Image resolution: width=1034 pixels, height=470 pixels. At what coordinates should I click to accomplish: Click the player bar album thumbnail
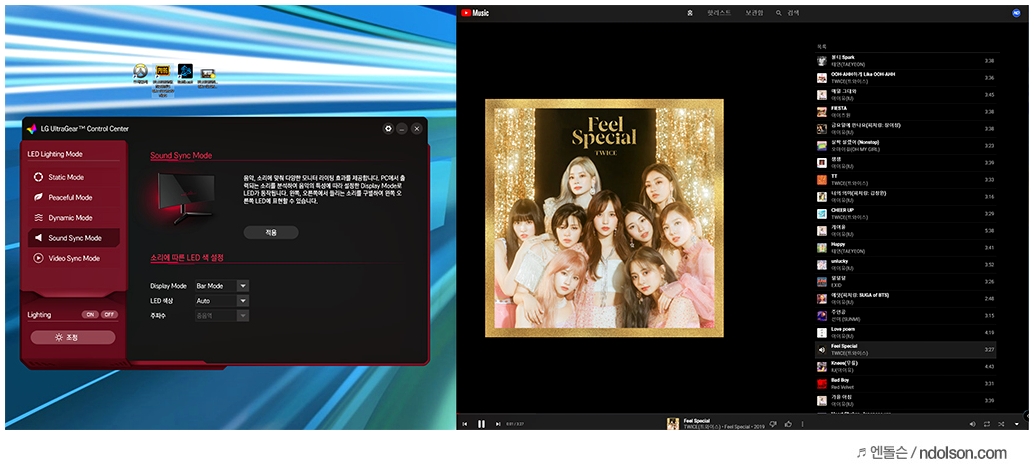[x=673, y=424]
